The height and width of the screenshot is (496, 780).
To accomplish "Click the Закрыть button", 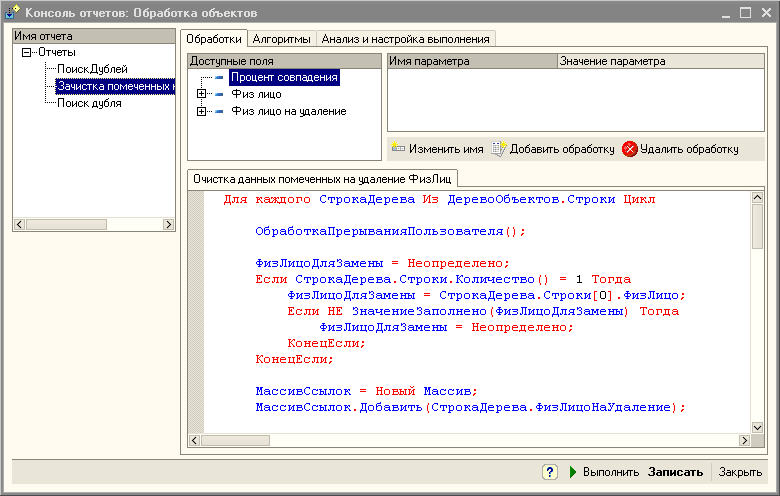I will [740, 472].
